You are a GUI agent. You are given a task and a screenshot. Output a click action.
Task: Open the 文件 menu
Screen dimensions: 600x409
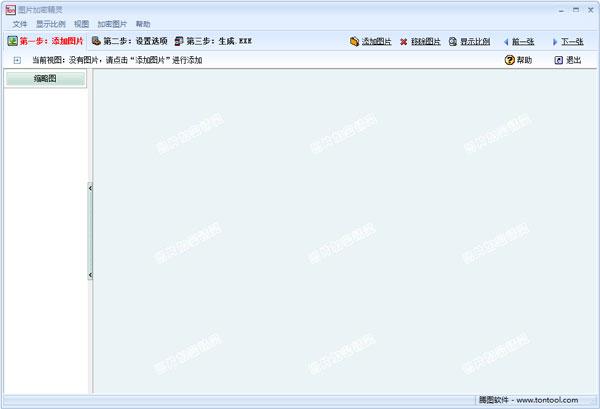coord(20,24)
